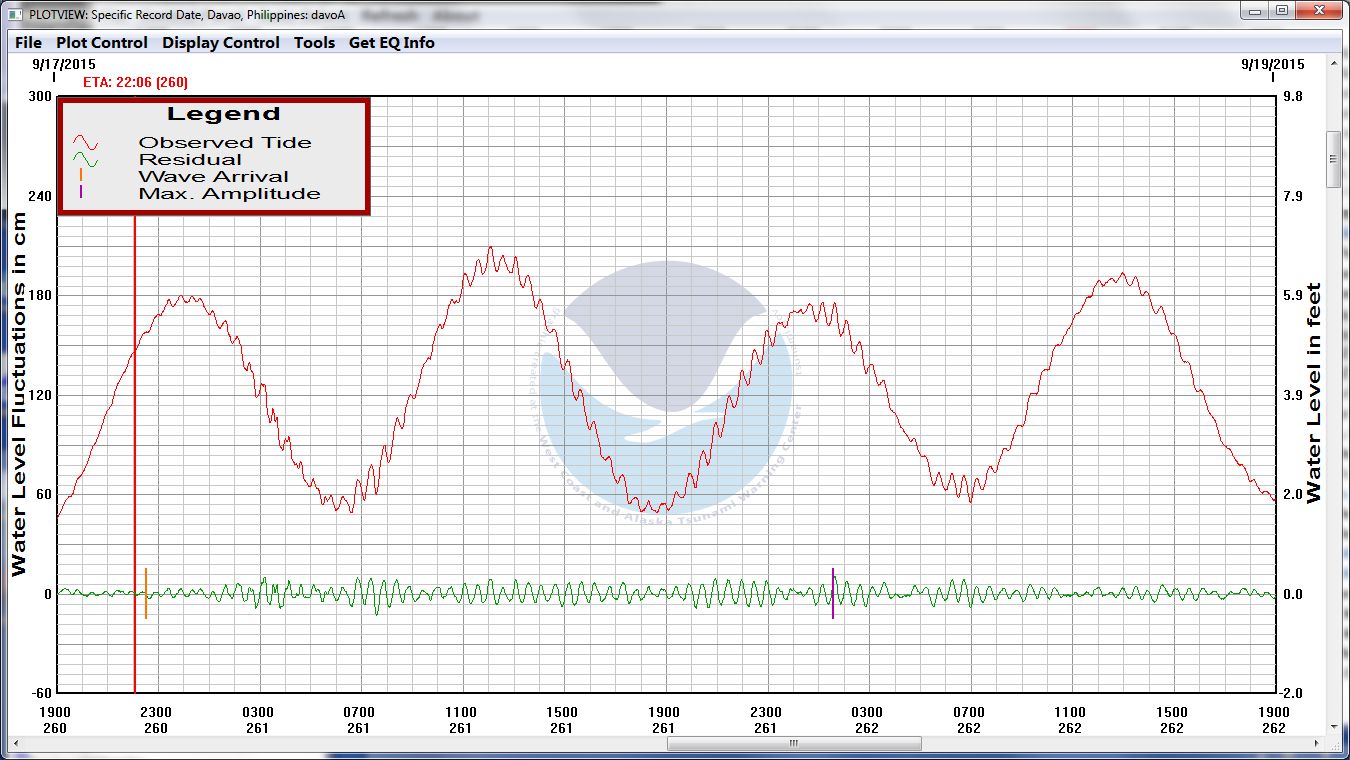The height and width of the screenshot is (760, 1350).
Task: Click the 0700 261 time axis label
Action: [359, 720]
